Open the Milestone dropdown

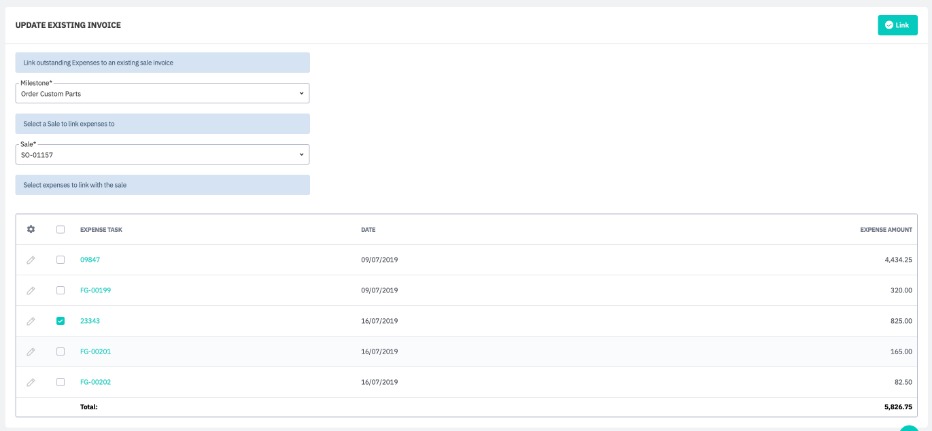[x=162, y=93]
